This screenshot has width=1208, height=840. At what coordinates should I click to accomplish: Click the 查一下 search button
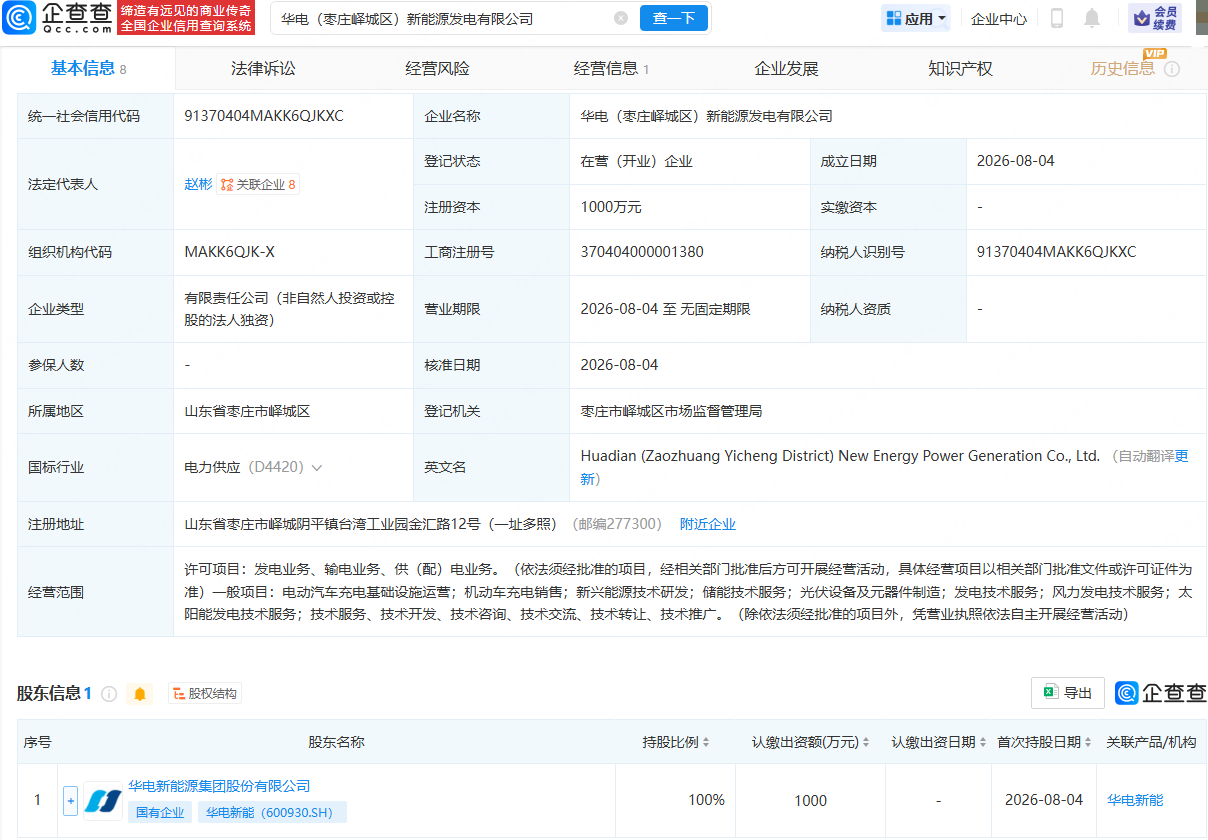tap(674, 18)
